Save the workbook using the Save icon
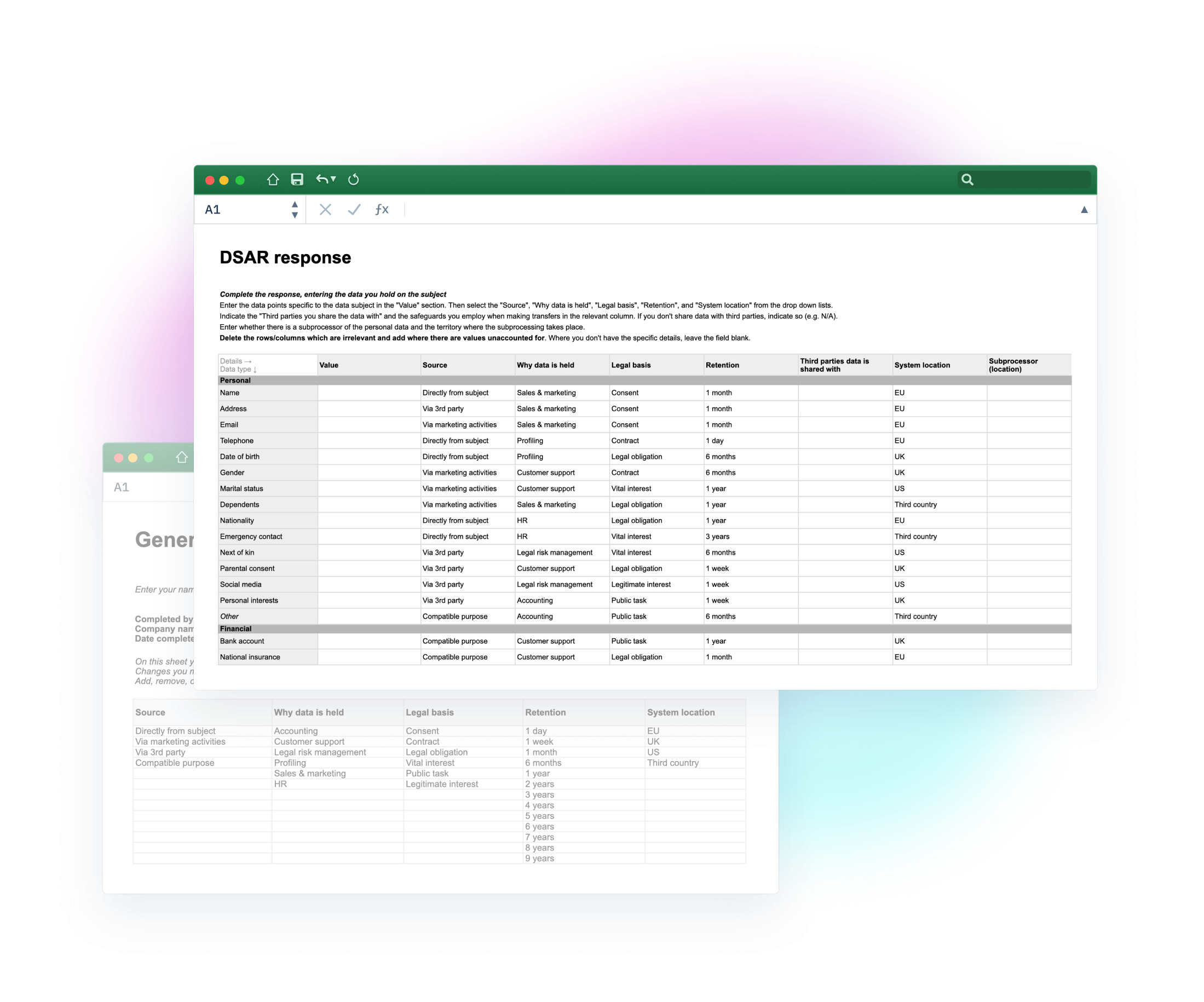The image size is (1204, 1002). click(x=297, y=180)
